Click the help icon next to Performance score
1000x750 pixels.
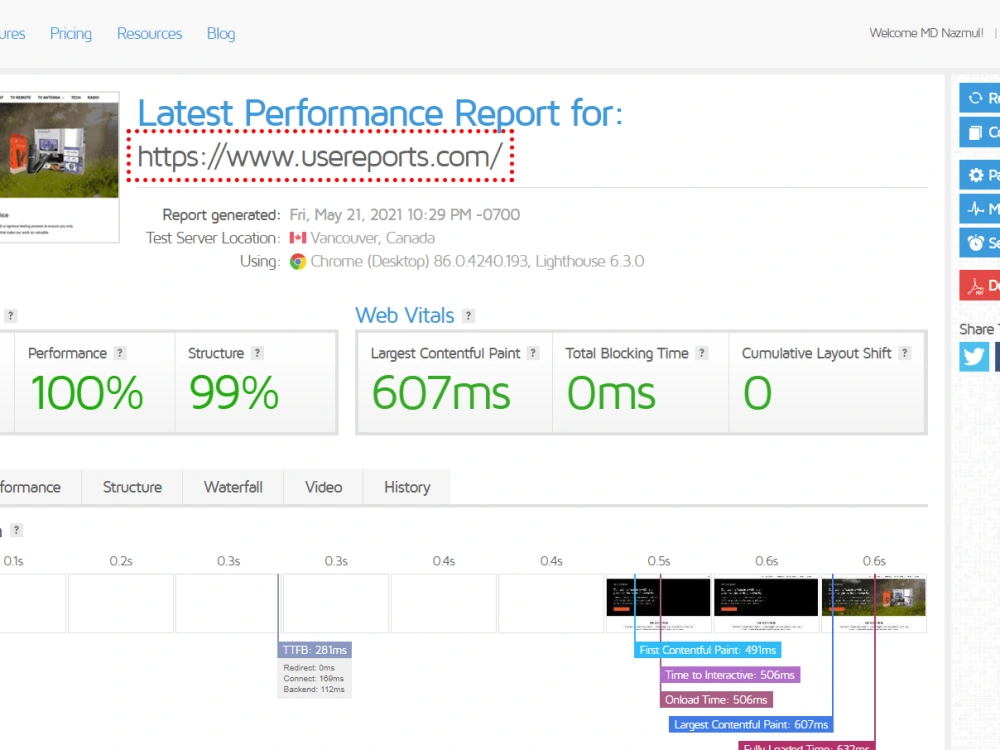click(x=120, y=353)
